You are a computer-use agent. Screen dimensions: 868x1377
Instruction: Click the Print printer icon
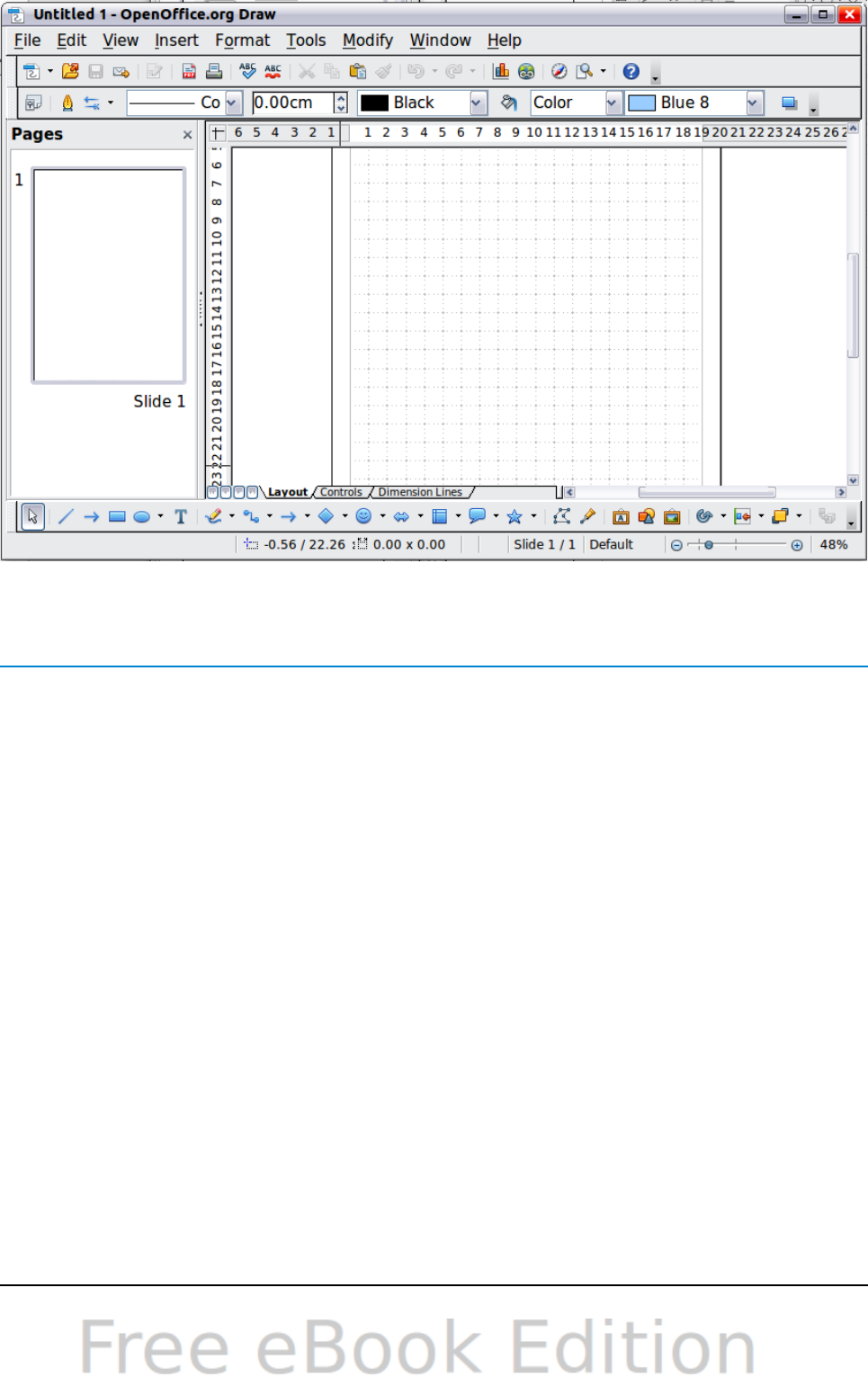tap(214, 72)
